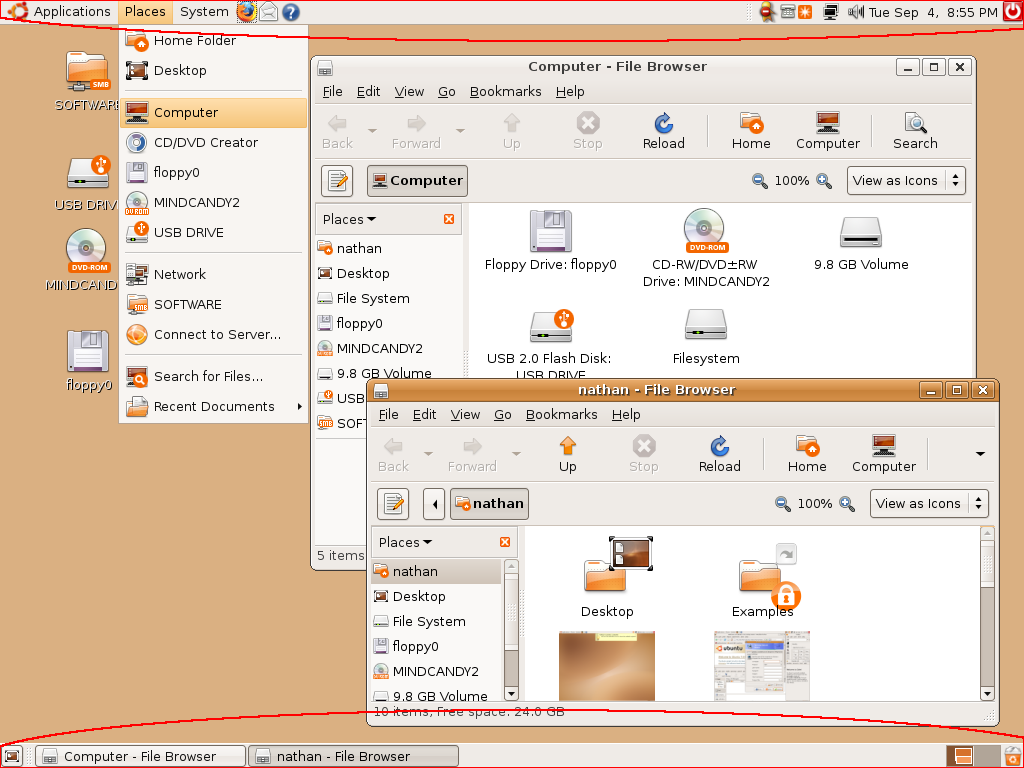Close the sidebar in nathan window
The image size is (1024, 768).
tap(505, 543)
